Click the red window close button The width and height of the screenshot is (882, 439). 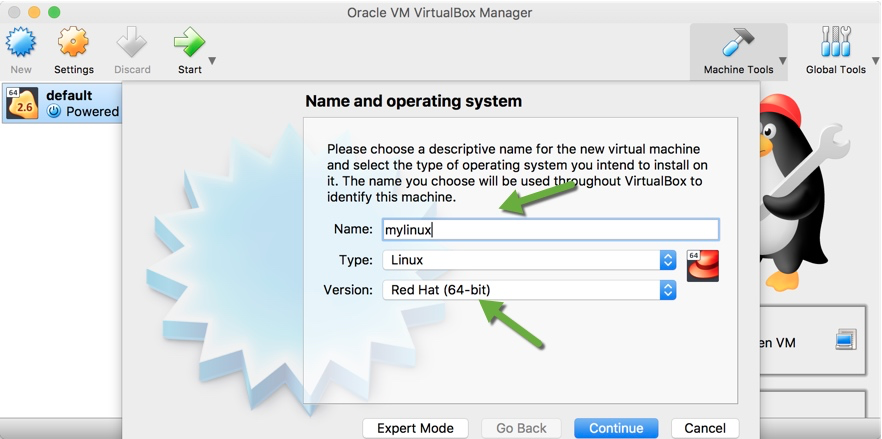point(15,12)
